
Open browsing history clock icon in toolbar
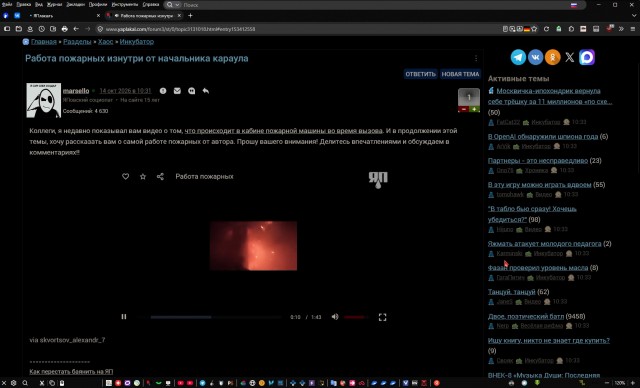coord(42,29)
